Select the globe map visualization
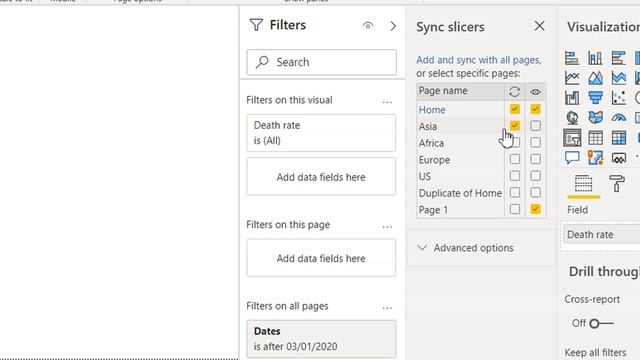This screenshot has width=640, height=360. coord(572,118)
